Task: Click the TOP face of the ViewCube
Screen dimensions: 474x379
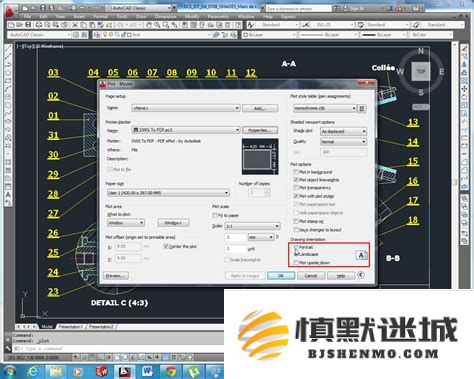Action: 421,71
